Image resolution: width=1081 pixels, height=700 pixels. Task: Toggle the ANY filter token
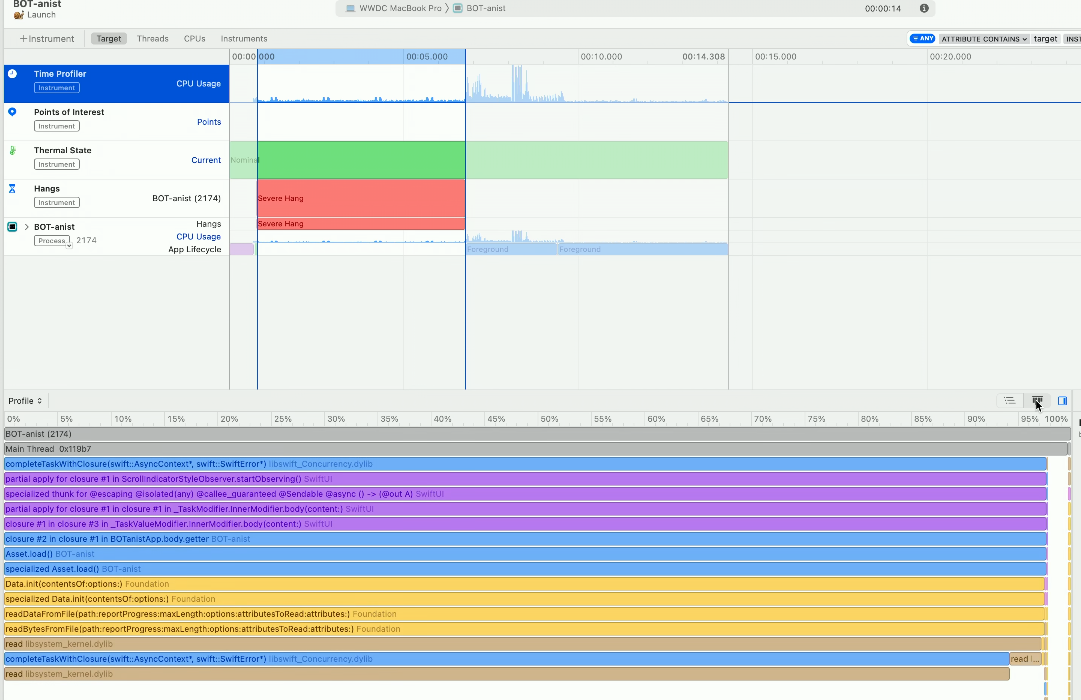click(x=922, y=39)
